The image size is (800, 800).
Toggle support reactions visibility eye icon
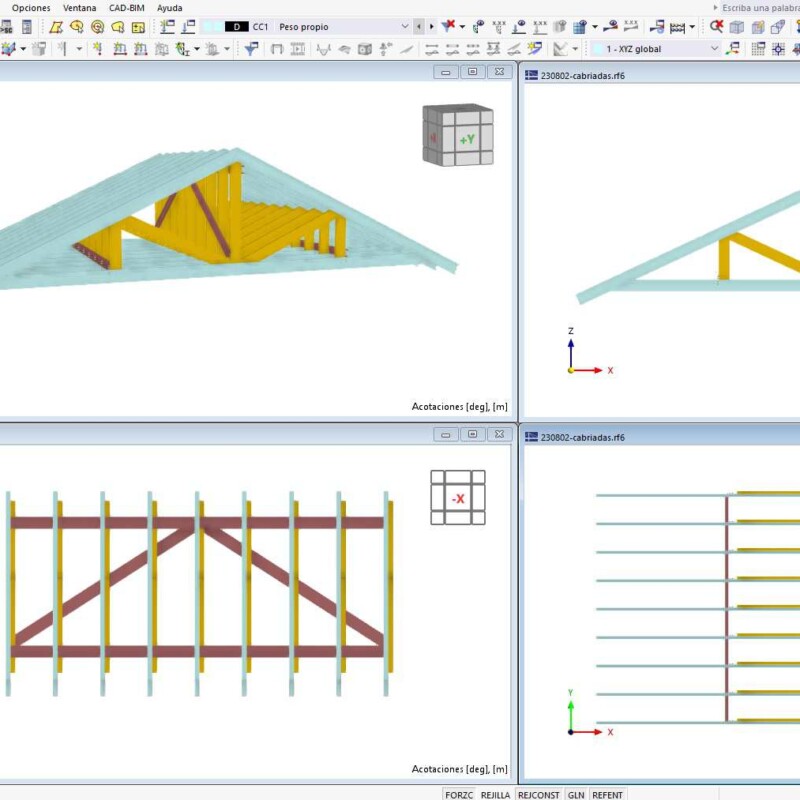[x=479, y=27]
